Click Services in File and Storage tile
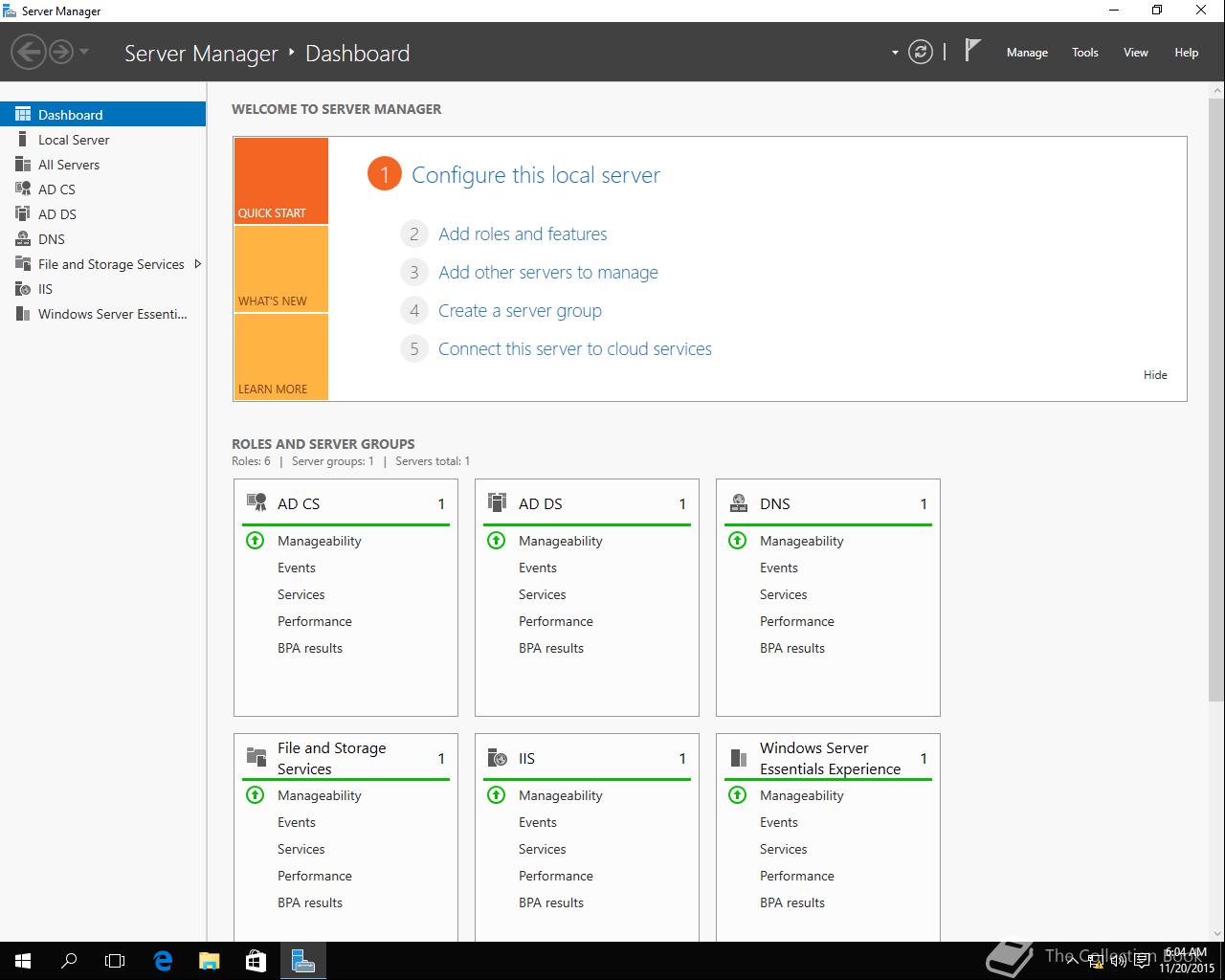The height and width of the screenshot is (980, 1225). pyautogui.click(x=301, y=849)
